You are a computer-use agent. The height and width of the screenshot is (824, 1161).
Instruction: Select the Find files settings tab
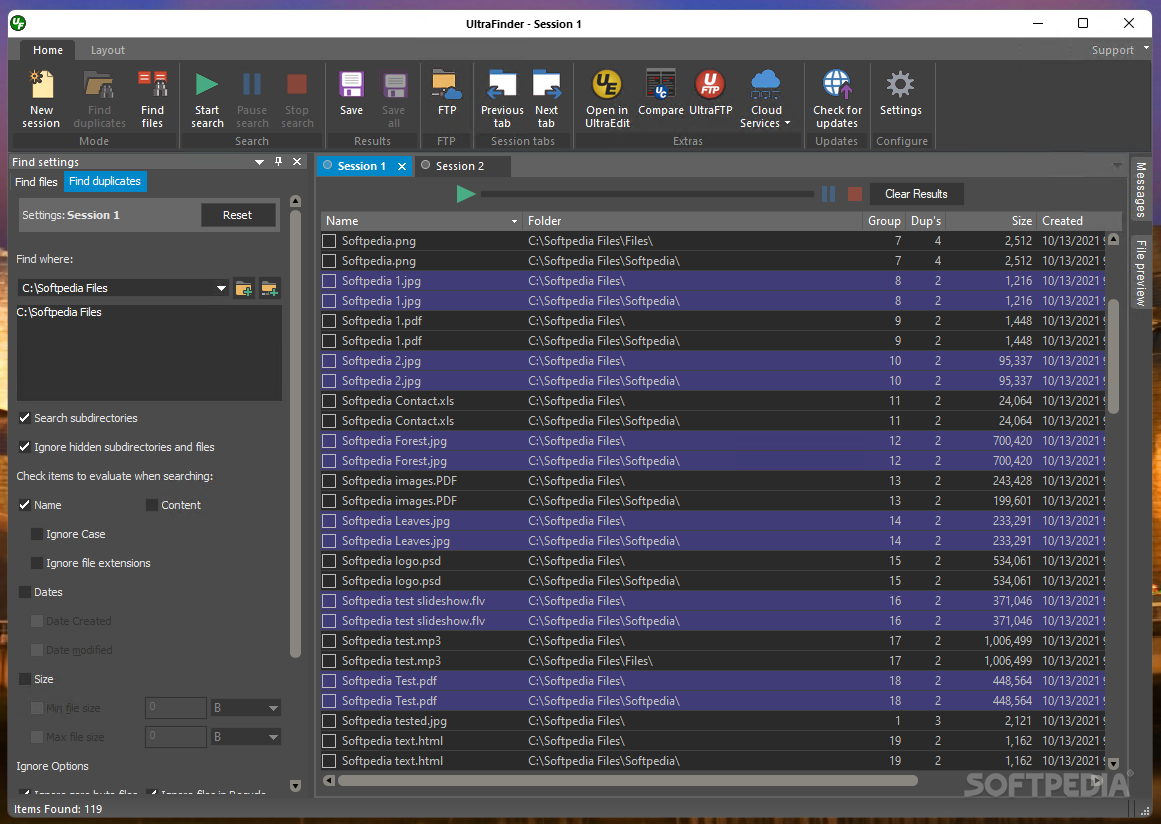pyautogui.click(x=36, y=181)
